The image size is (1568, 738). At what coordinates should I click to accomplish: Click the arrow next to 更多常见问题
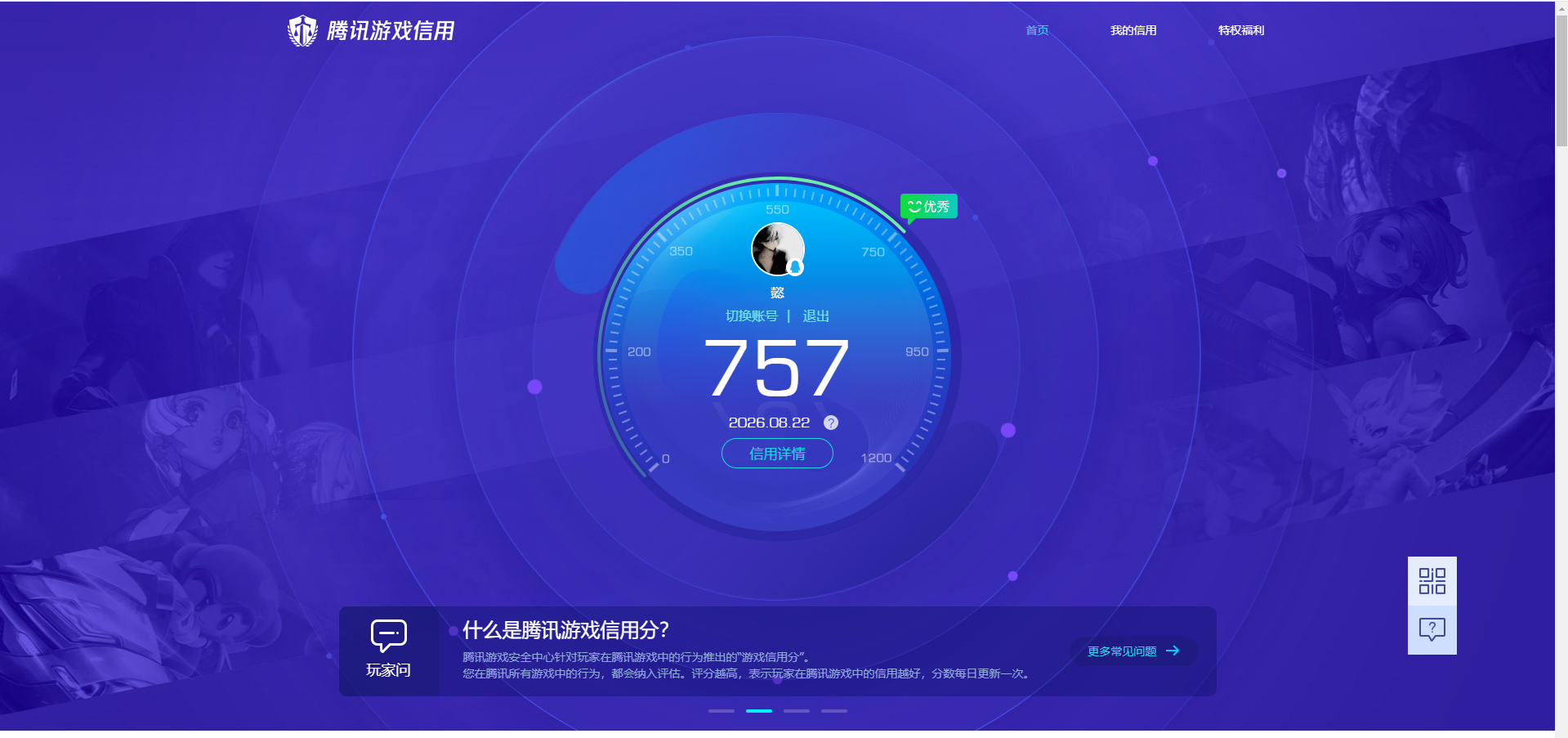tap(1173, 651)
